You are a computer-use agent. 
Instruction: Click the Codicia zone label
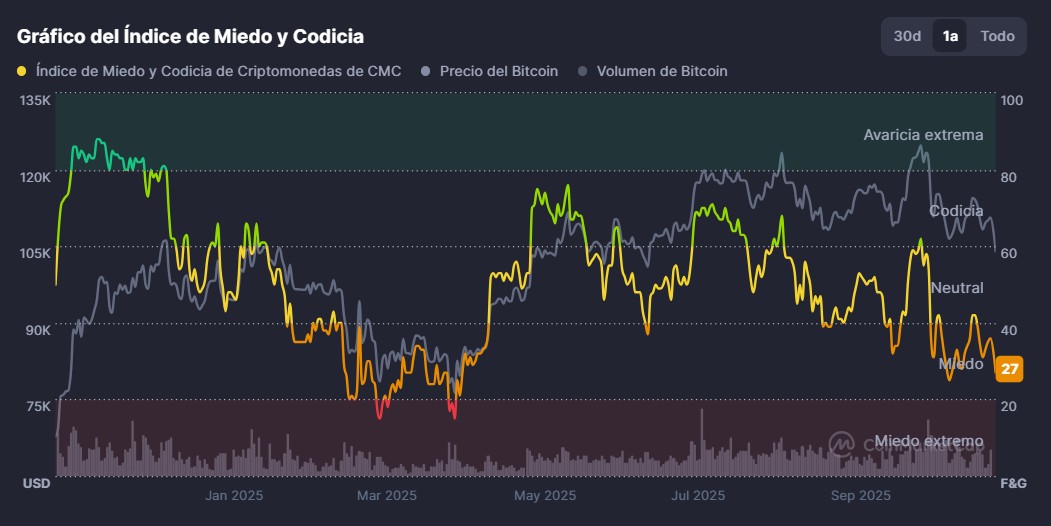pyautogui.click(x=956, y=211)
